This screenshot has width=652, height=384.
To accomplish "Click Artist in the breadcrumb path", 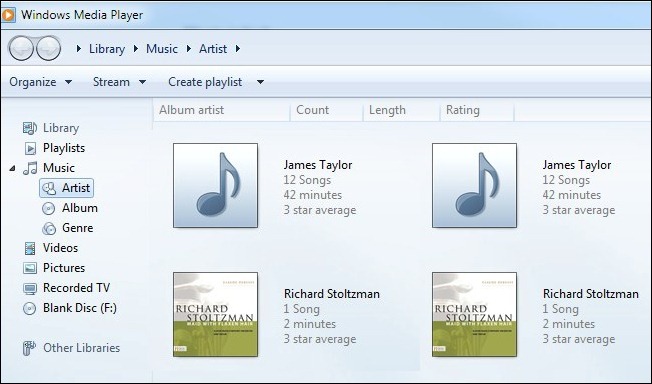I will point(213,49).
